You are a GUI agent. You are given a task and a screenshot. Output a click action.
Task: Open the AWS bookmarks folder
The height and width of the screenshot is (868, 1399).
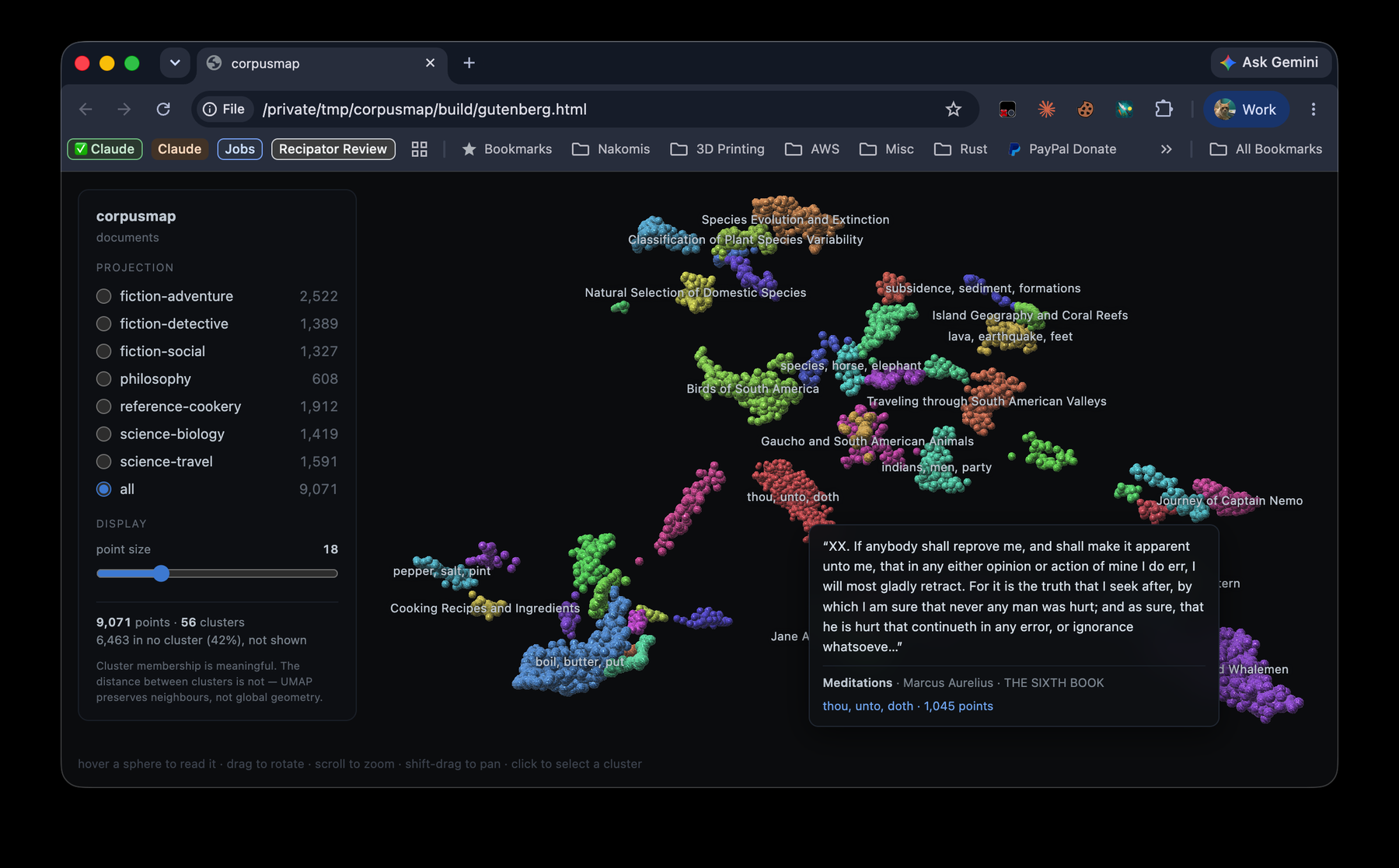point(812,149)
